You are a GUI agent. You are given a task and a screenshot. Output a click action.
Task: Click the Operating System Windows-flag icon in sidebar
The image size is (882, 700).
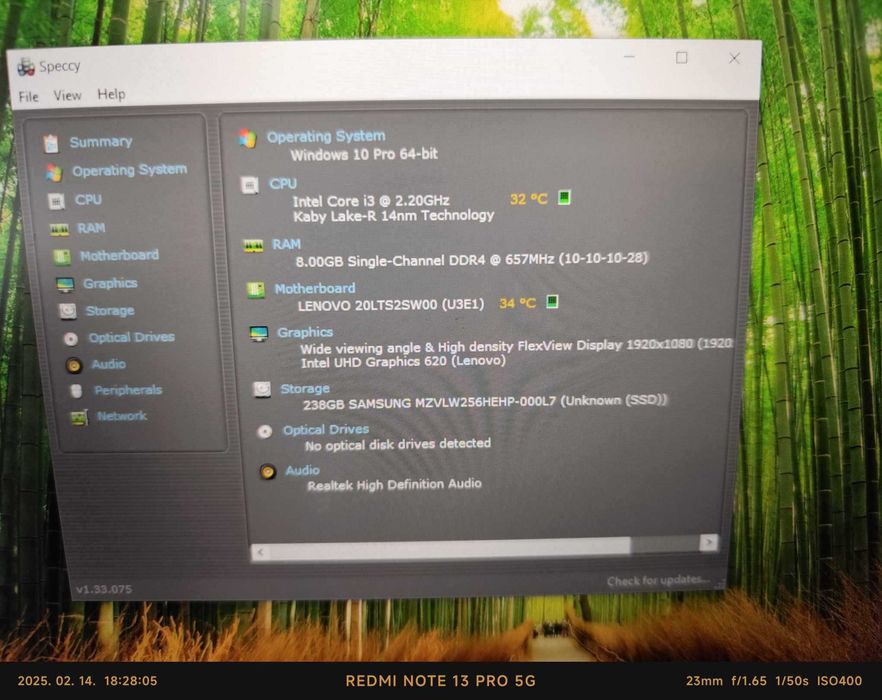[x=54, y=173]
